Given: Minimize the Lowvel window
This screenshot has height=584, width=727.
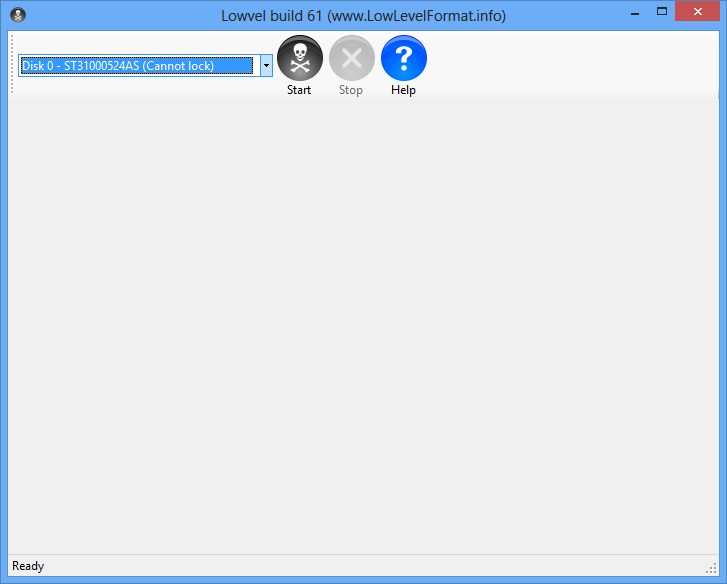Looking at the screenshot, I should (635, 13).
